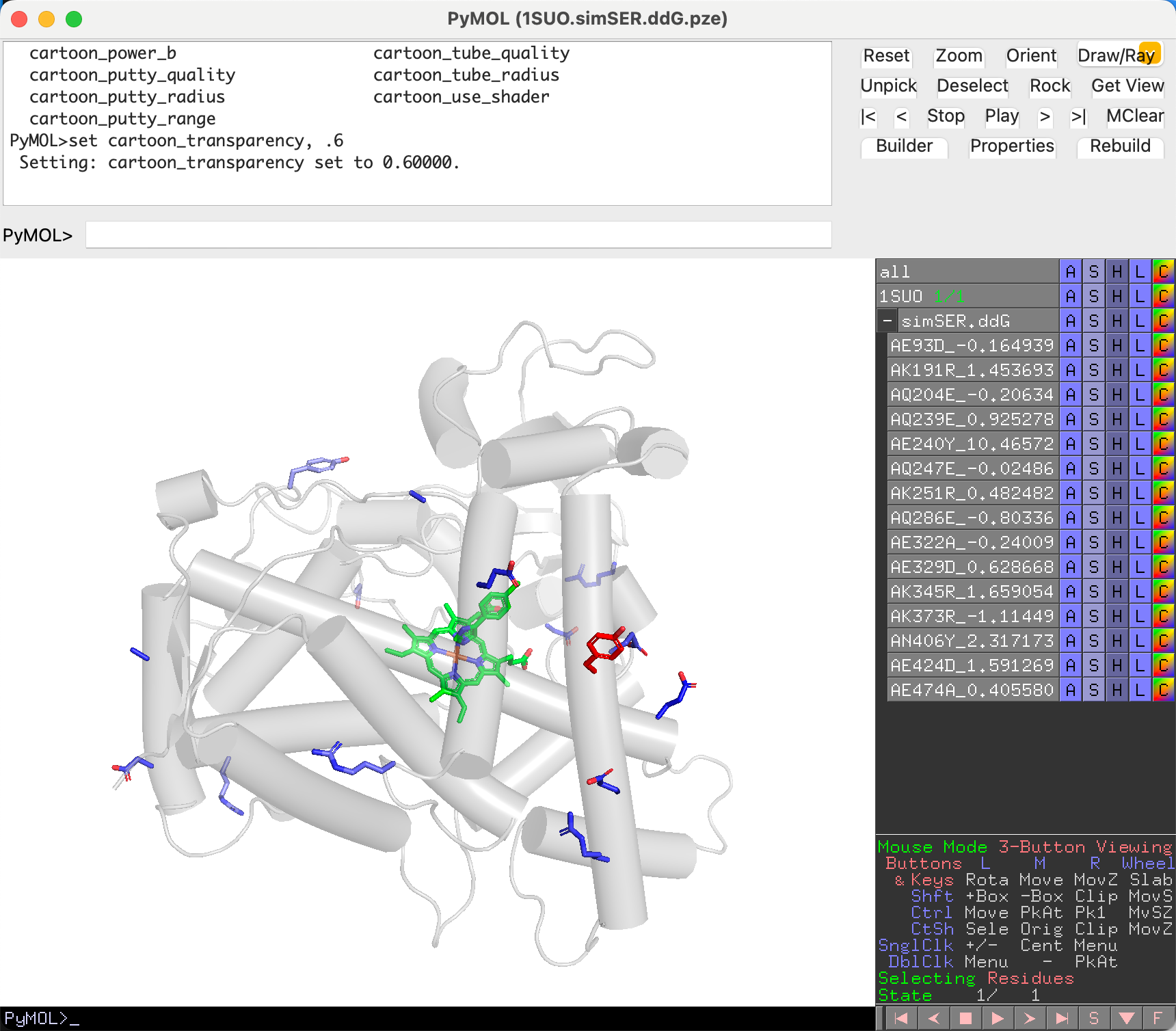
Task: Click the red heme-adjacent ligand in viewport
Action: click(x=604, y=650)
